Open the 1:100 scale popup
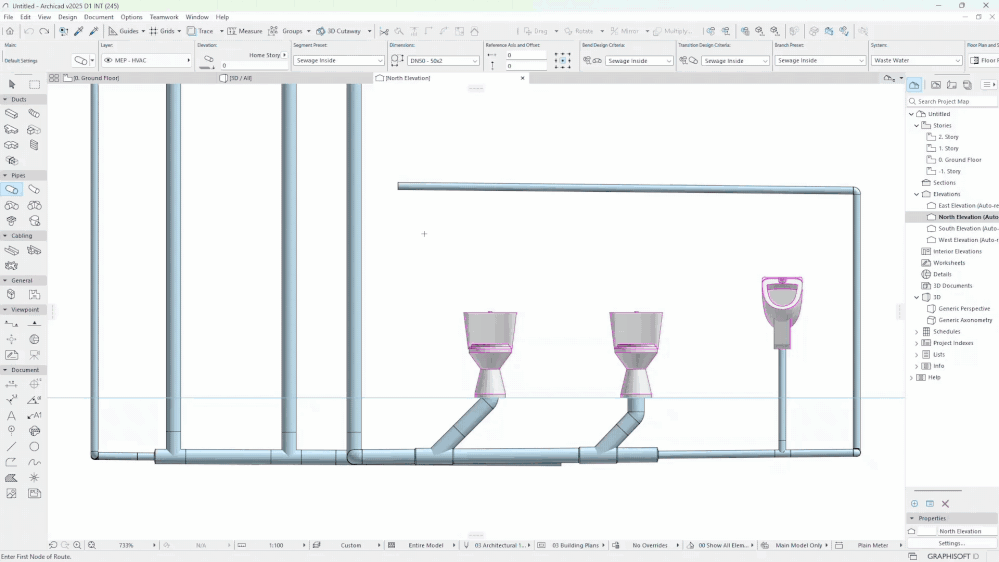999x562 pixels. point(277,545)
